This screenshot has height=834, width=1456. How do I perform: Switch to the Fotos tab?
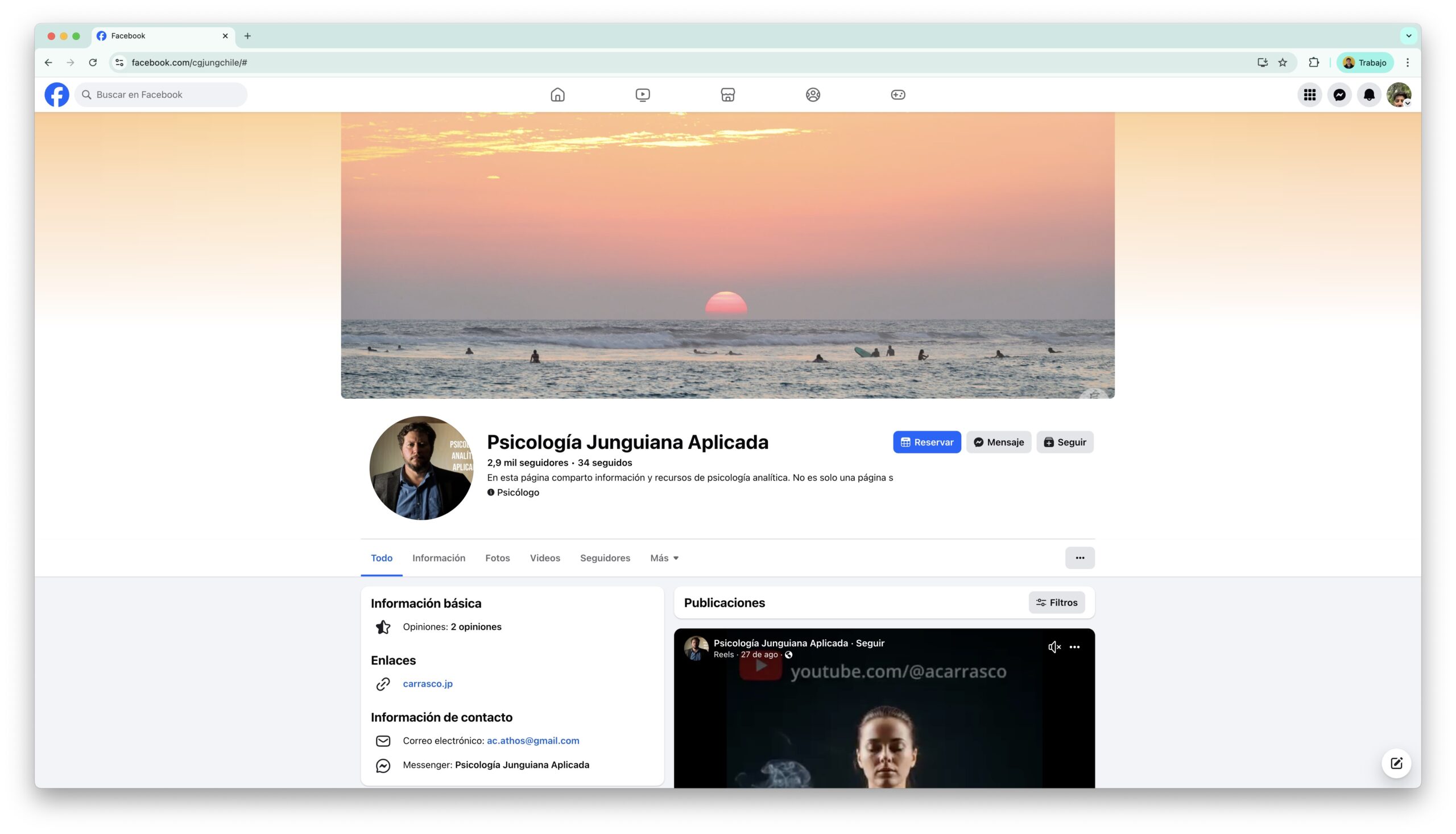pyautogui.click(x=497, y=558)
